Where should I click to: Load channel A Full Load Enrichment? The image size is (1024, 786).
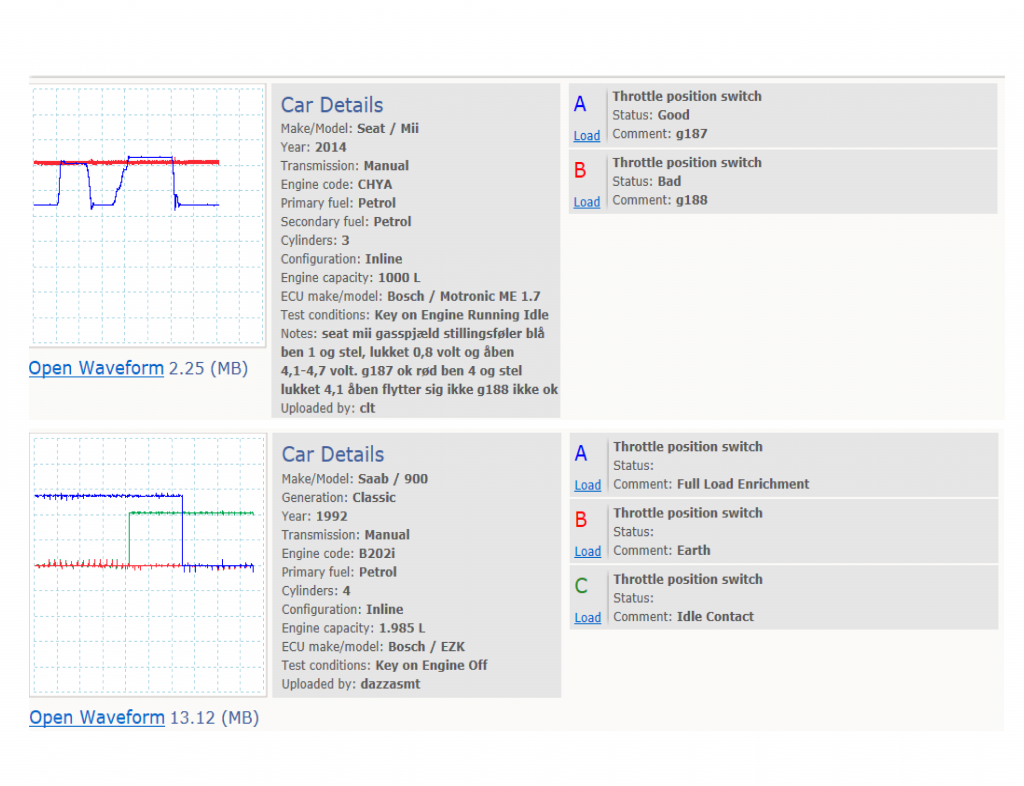(588, 486)
